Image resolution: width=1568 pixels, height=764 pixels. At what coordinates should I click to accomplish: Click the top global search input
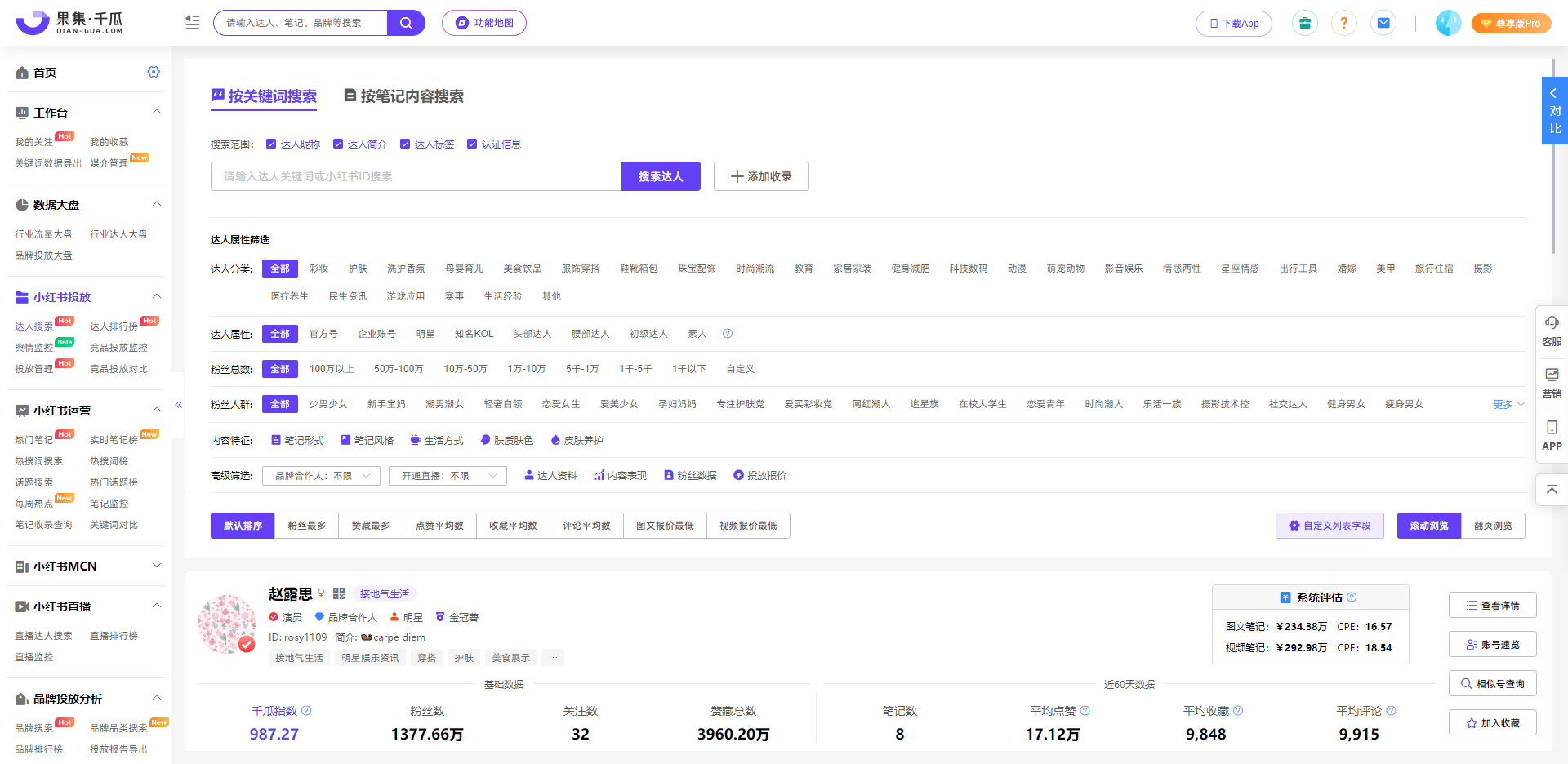(x=301, y=23)
